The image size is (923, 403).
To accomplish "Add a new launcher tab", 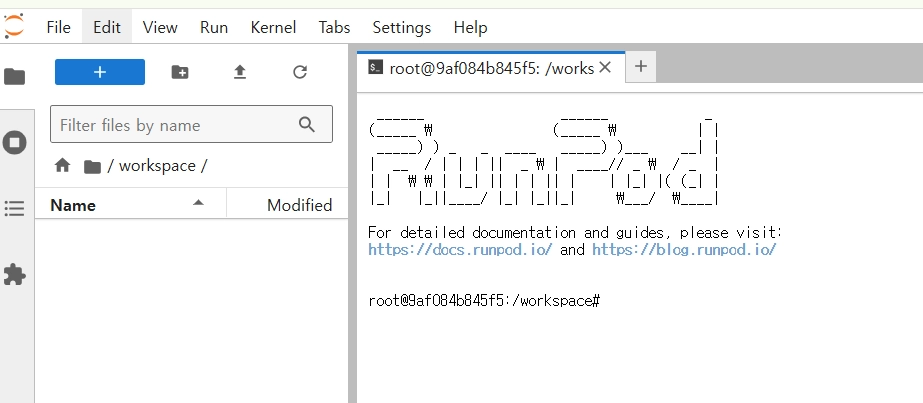I will point(641,66).
